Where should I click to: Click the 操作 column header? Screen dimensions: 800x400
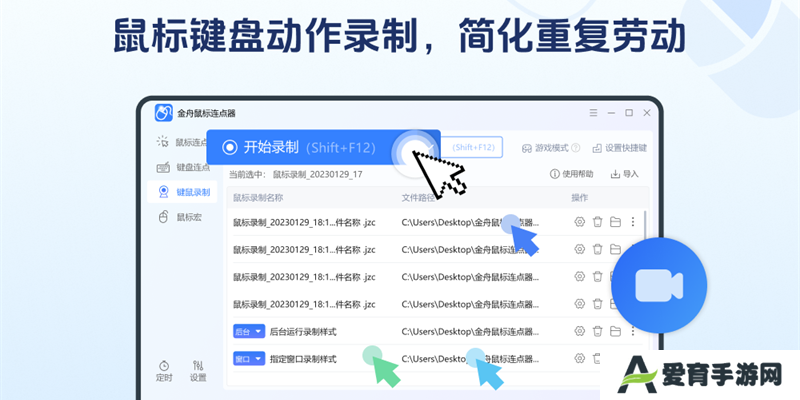click(580, 198)
